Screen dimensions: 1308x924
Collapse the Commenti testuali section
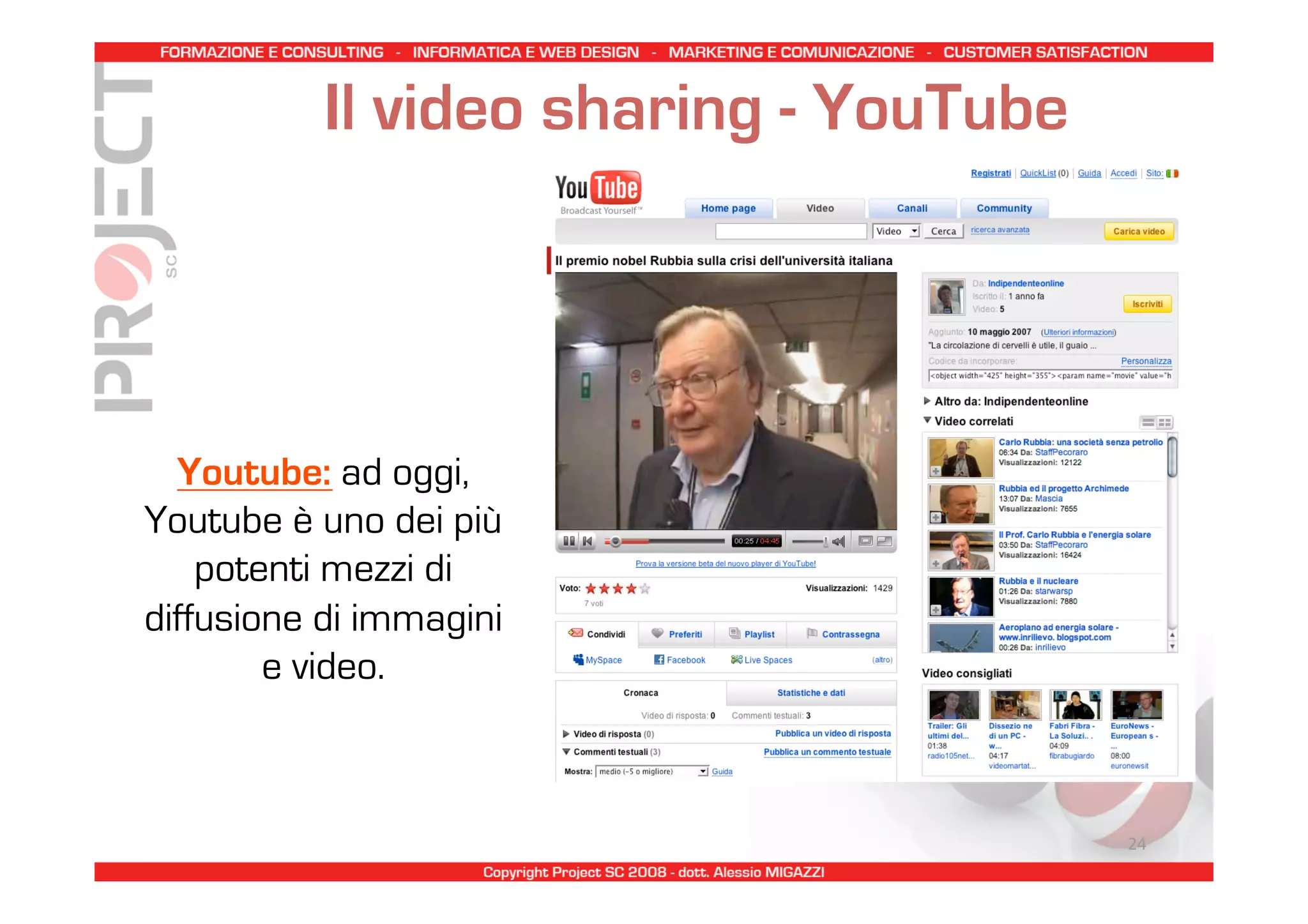pyautogui.click(x=566, y=752)
